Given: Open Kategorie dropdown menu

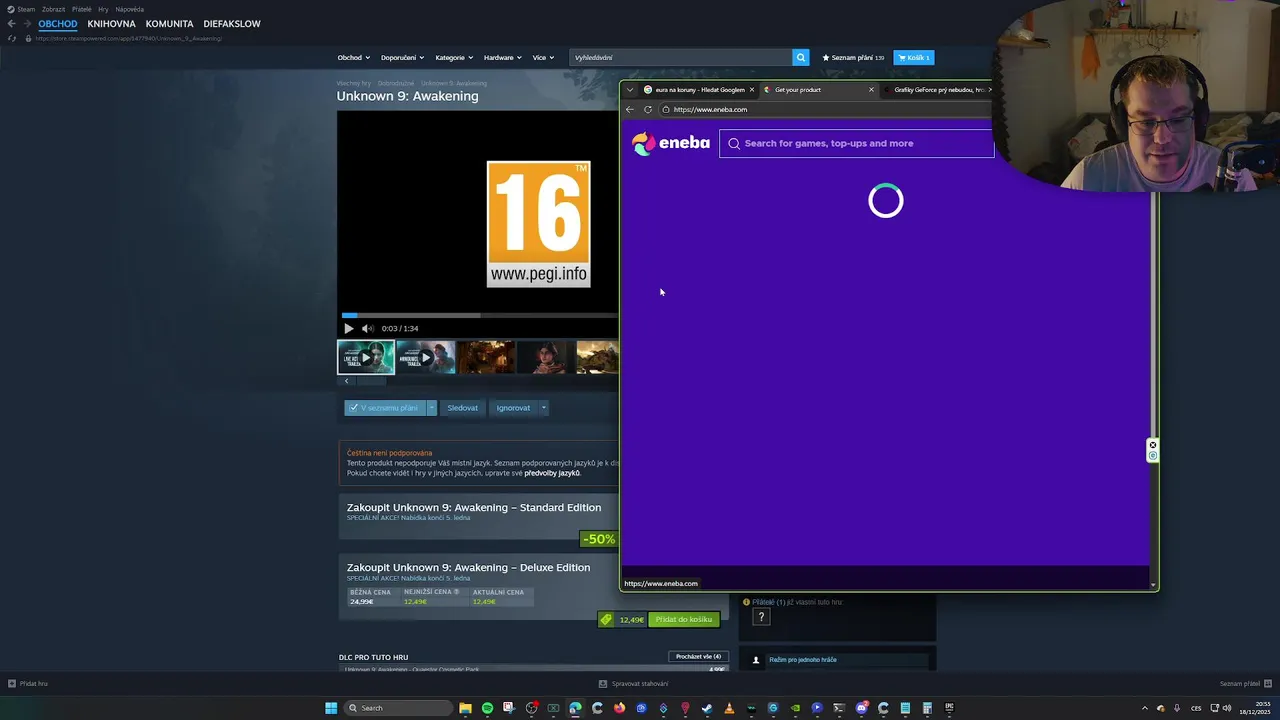Looking at the screenshot, I should 454,57.
